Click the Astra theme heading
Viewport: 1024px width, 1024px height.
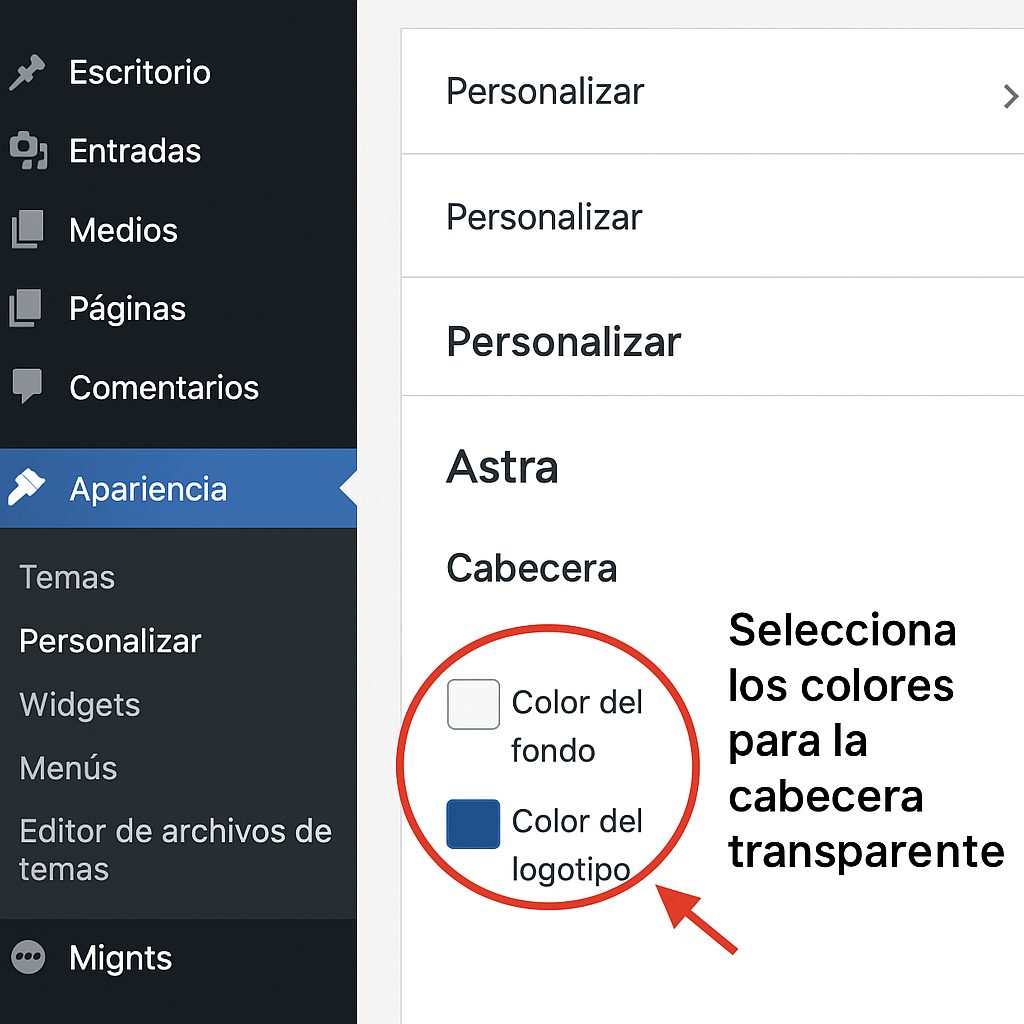point(502,467)
